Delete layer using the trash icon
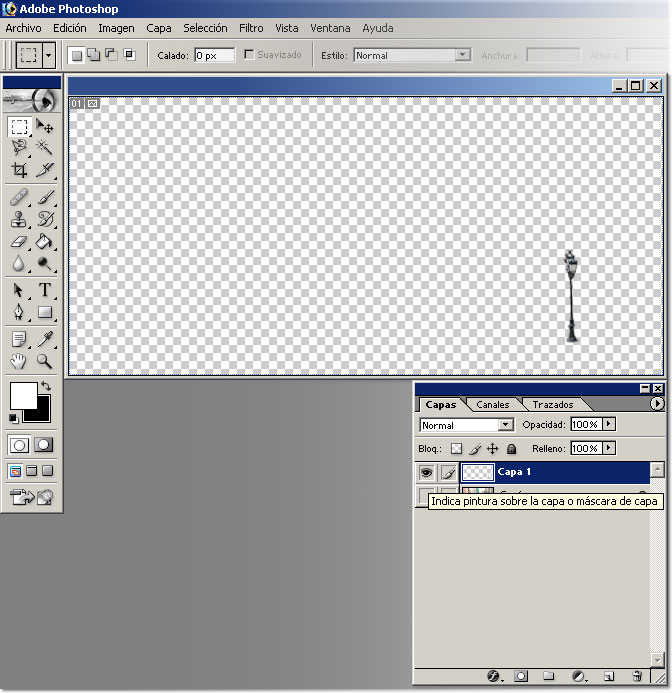Screen dimensions: 672x693 pyautogui.click(x=637, y=677)
